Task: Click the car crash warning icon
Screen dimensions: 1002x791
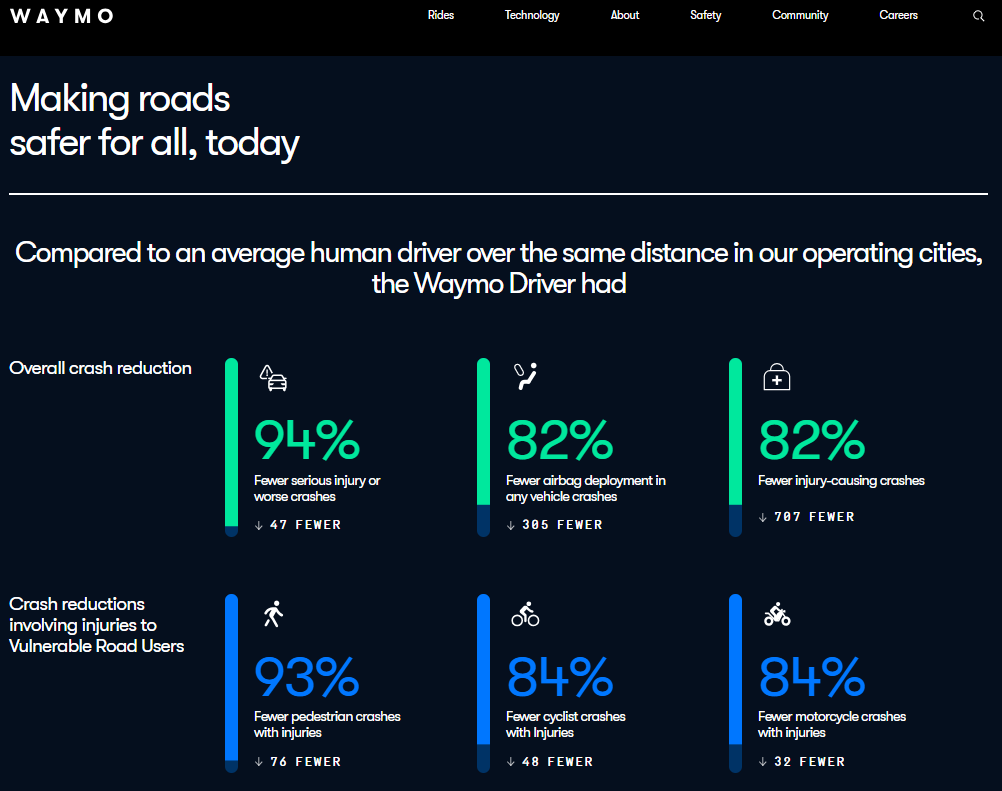Action: coord(273,378)
